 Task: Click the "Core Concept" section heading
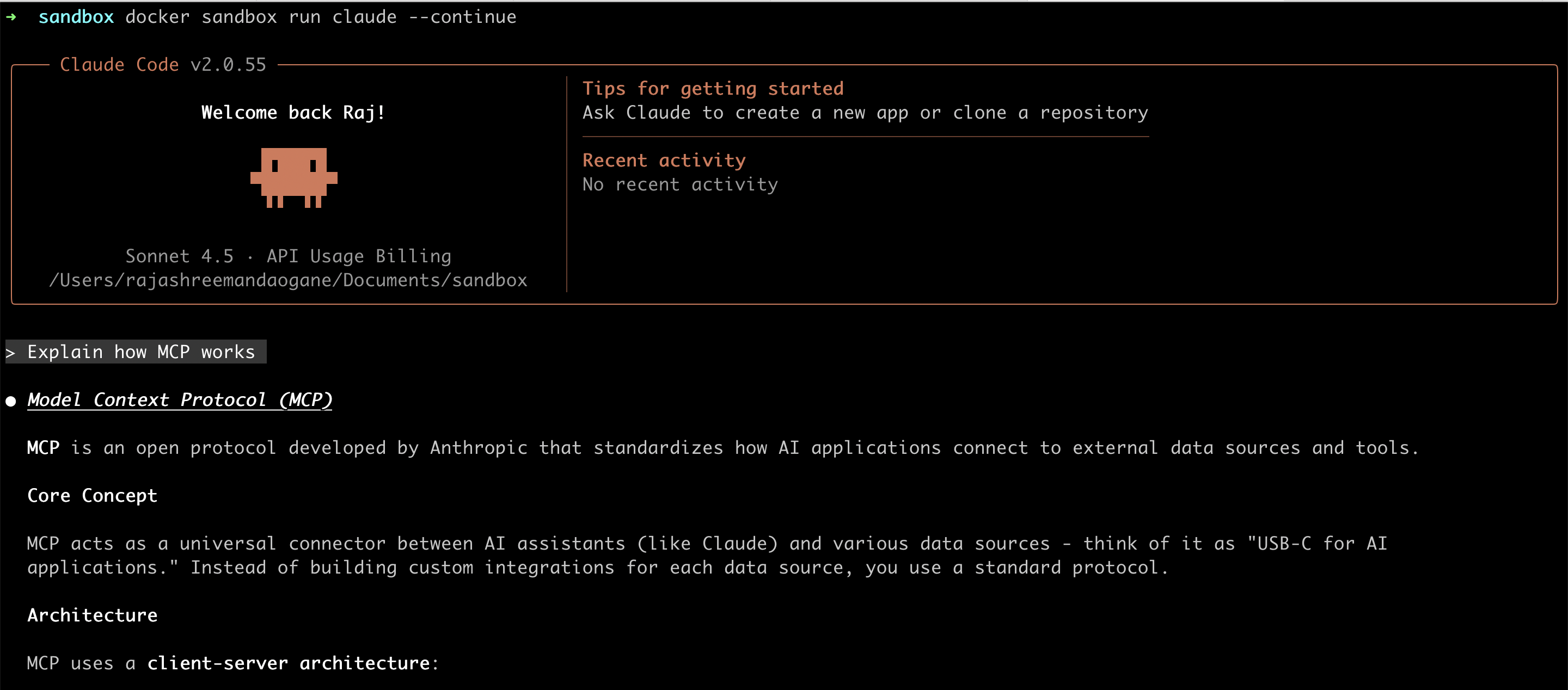click(x=92, y=496)
